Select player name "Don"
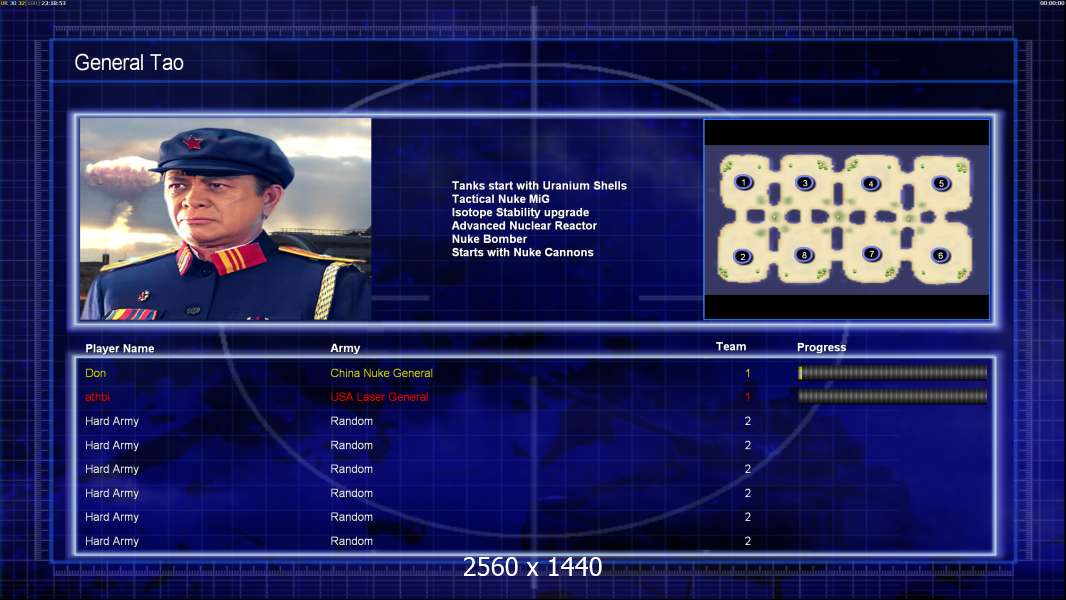1066x600 pixels. click(x=95, y=373)
